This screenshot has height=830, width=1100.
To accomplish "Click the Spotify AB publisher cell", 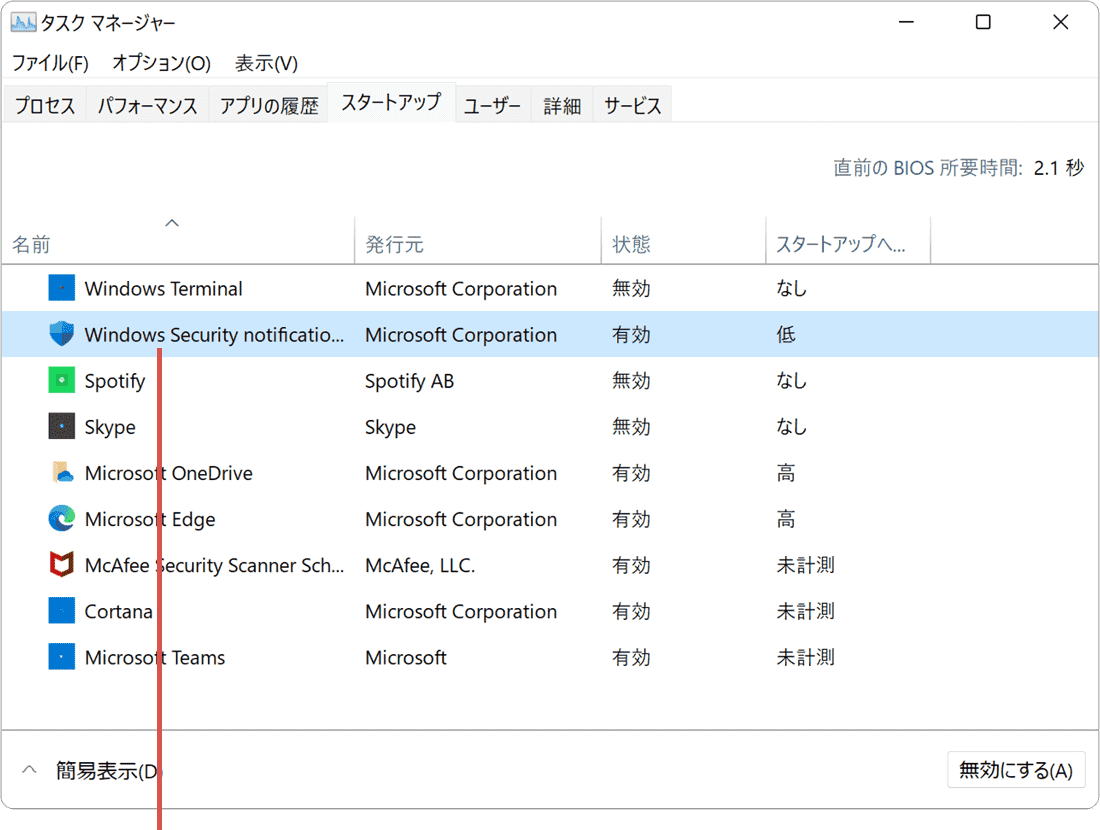I will coord(410,381).
